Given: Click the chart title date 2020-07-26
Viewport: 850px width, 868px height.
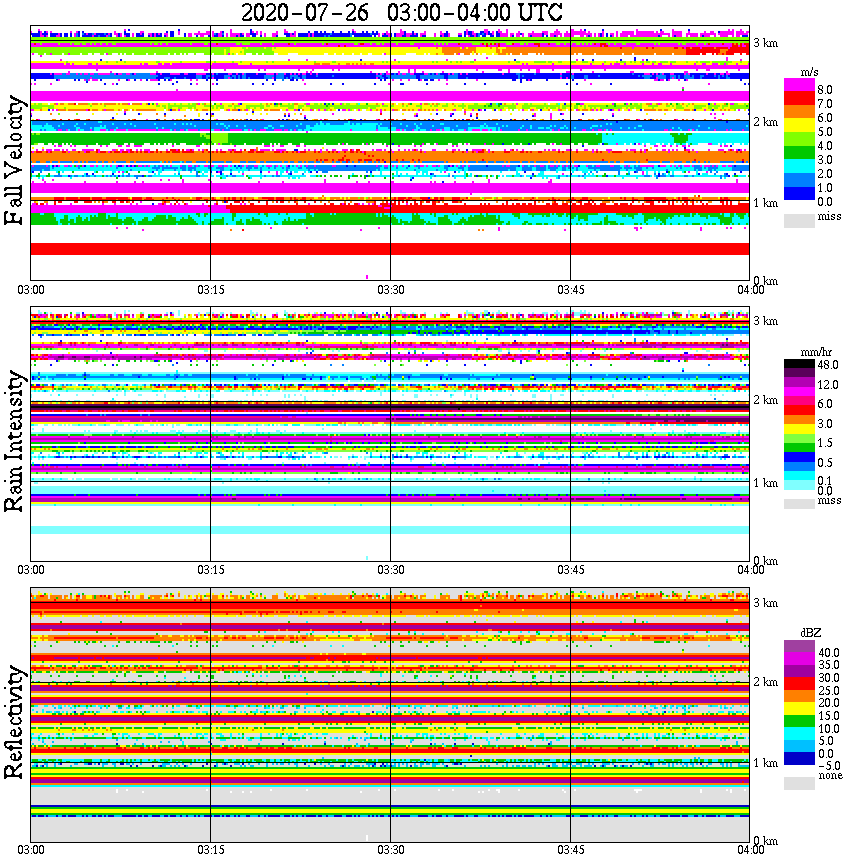Looking at the screenshot, I should point(305,12).
